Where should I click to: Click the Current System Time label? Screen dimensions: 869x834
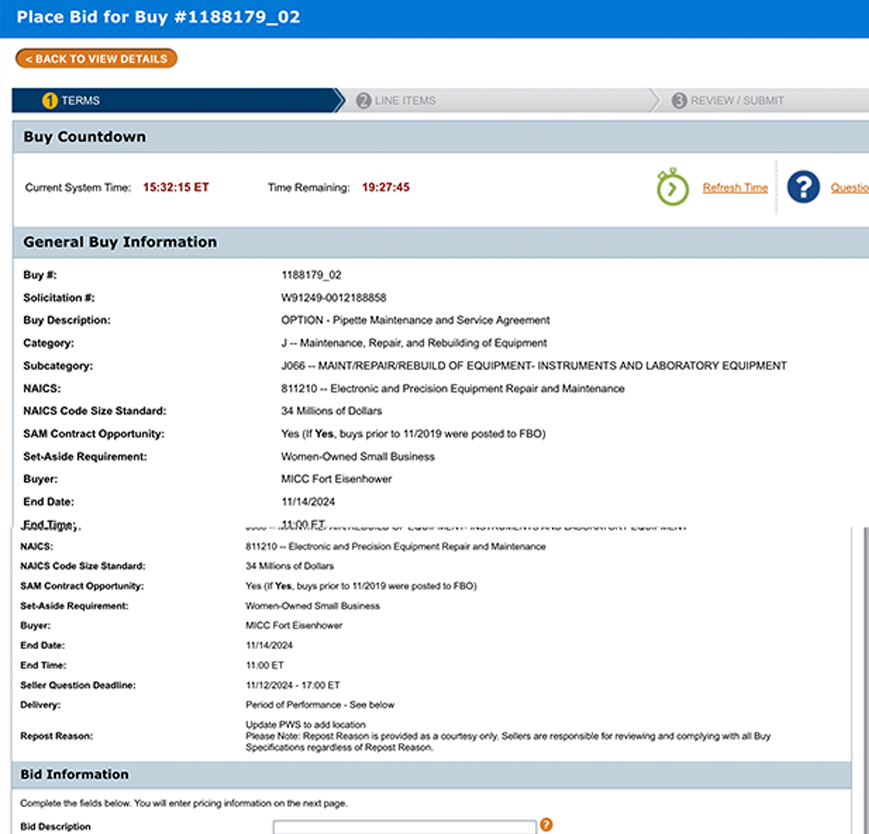(78, 187)
